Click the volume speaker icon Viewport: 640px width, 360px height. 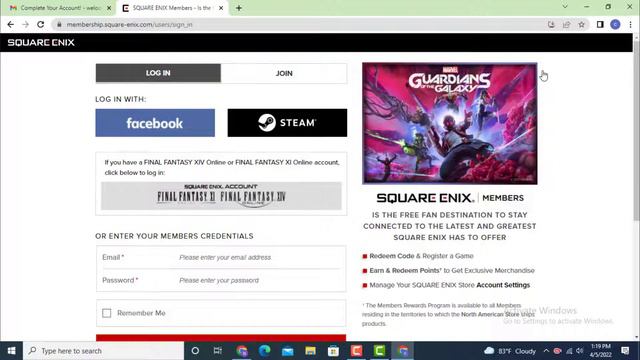pyautogui.click(x=580, y=351)
